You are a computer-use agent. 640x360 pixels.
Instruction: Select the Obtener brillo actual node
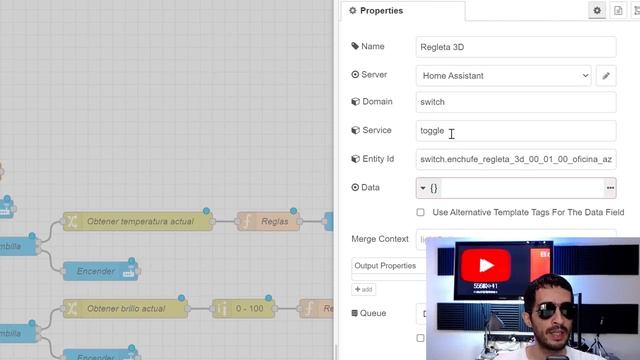[x=125, y=309]
